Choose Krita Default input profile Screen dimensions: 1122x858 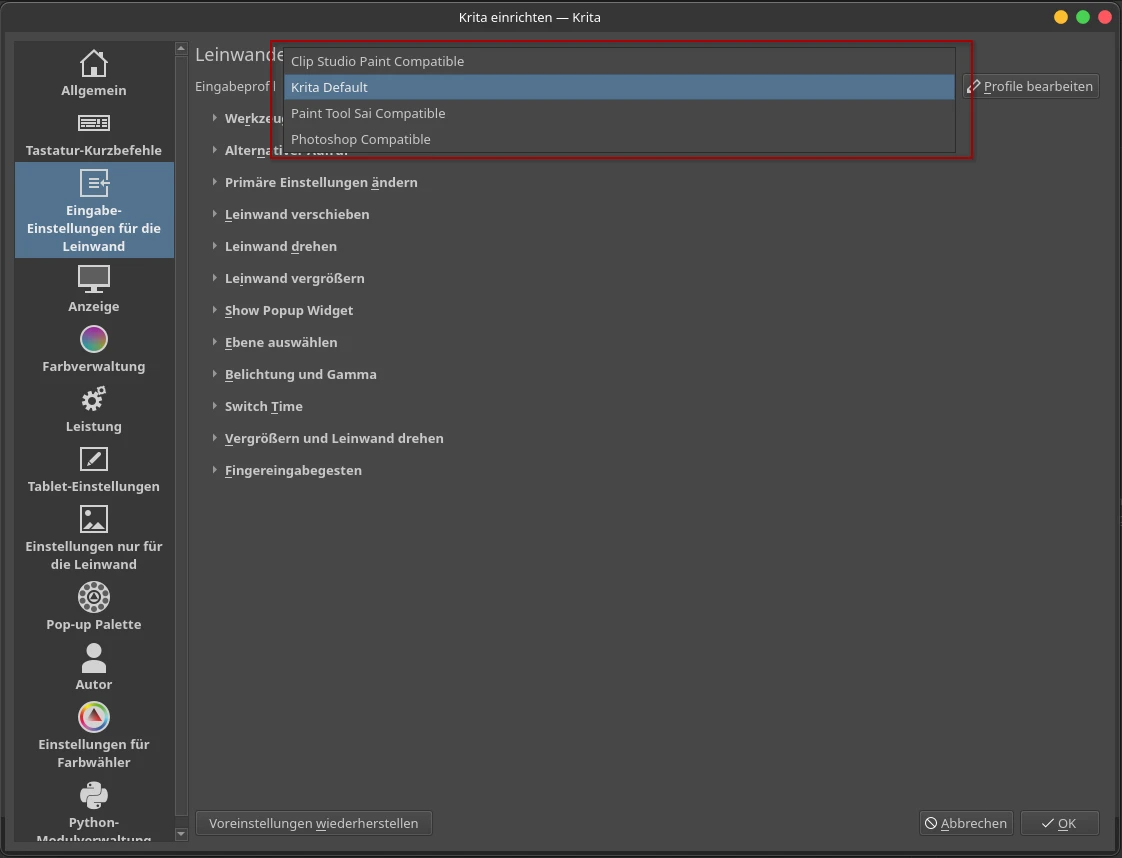pyautogui.click(x=619, y=87)
